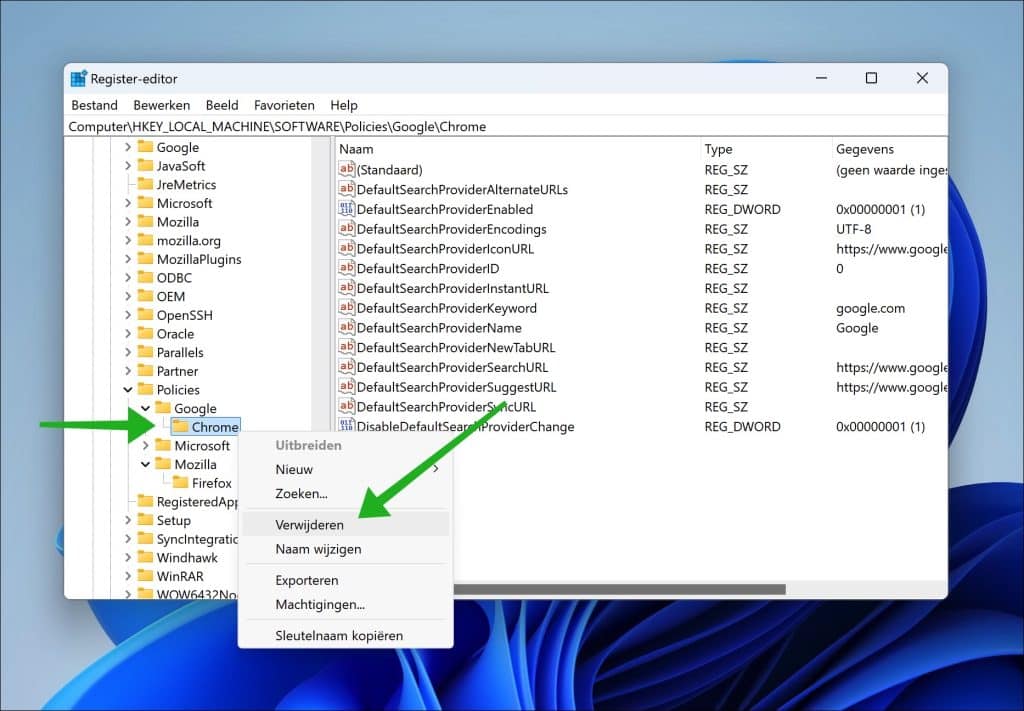Open the Help menu
1024x711 pixels.
click(x=344, y=105)
